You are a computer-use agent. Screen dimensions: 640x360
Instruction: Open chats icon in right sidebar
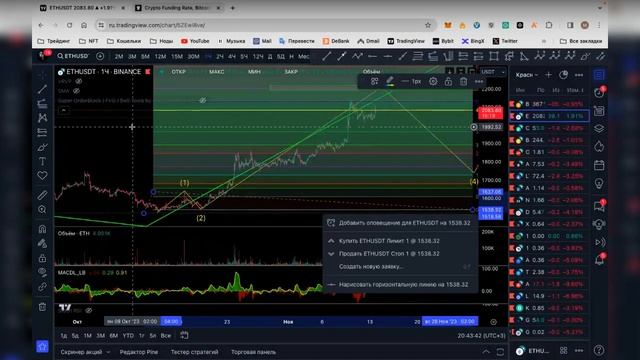tap(599, 206)
